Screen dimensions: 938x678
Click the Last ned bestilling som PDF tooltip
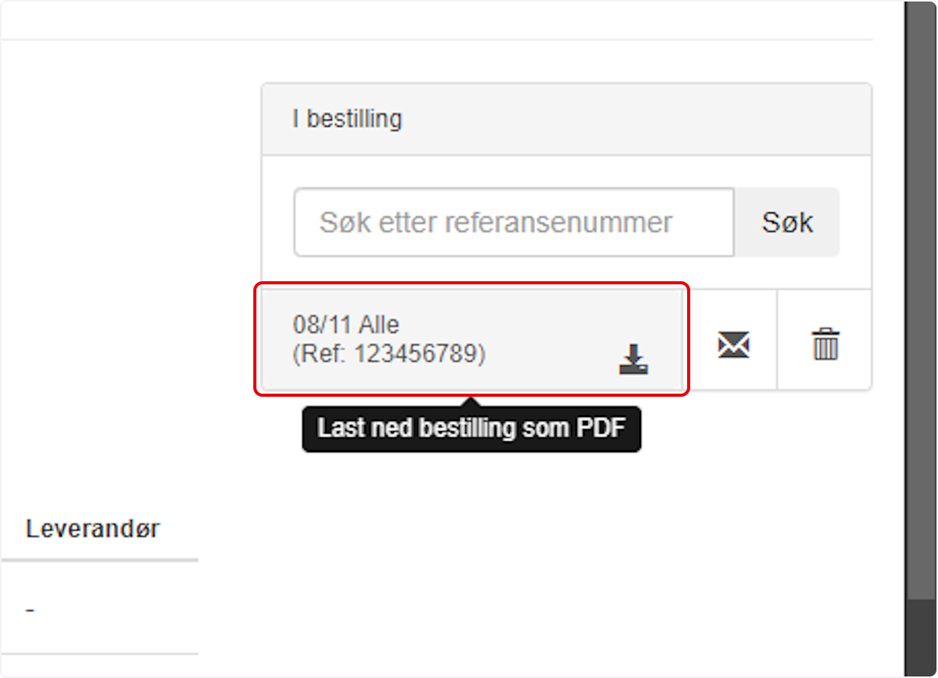471,429
